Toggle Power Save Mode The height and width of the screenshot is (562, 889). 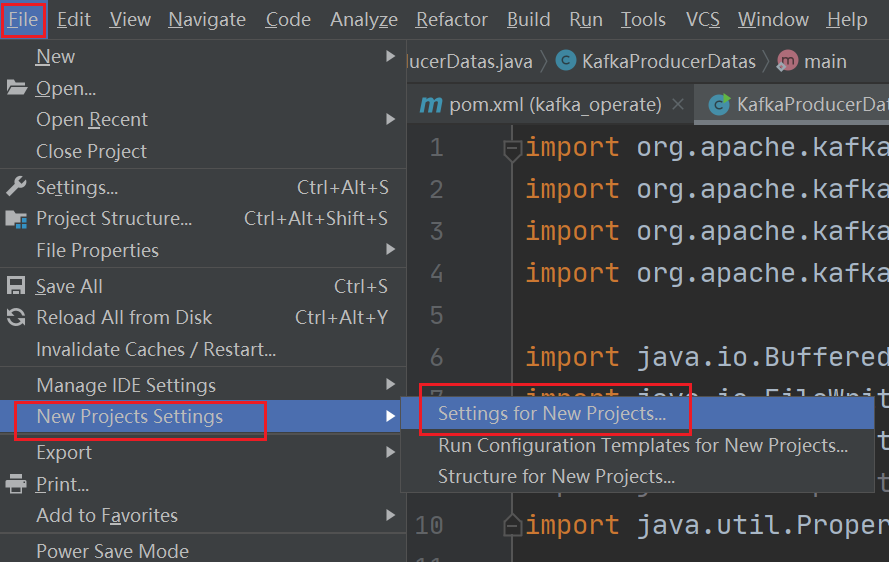click(x=112, y=550)
